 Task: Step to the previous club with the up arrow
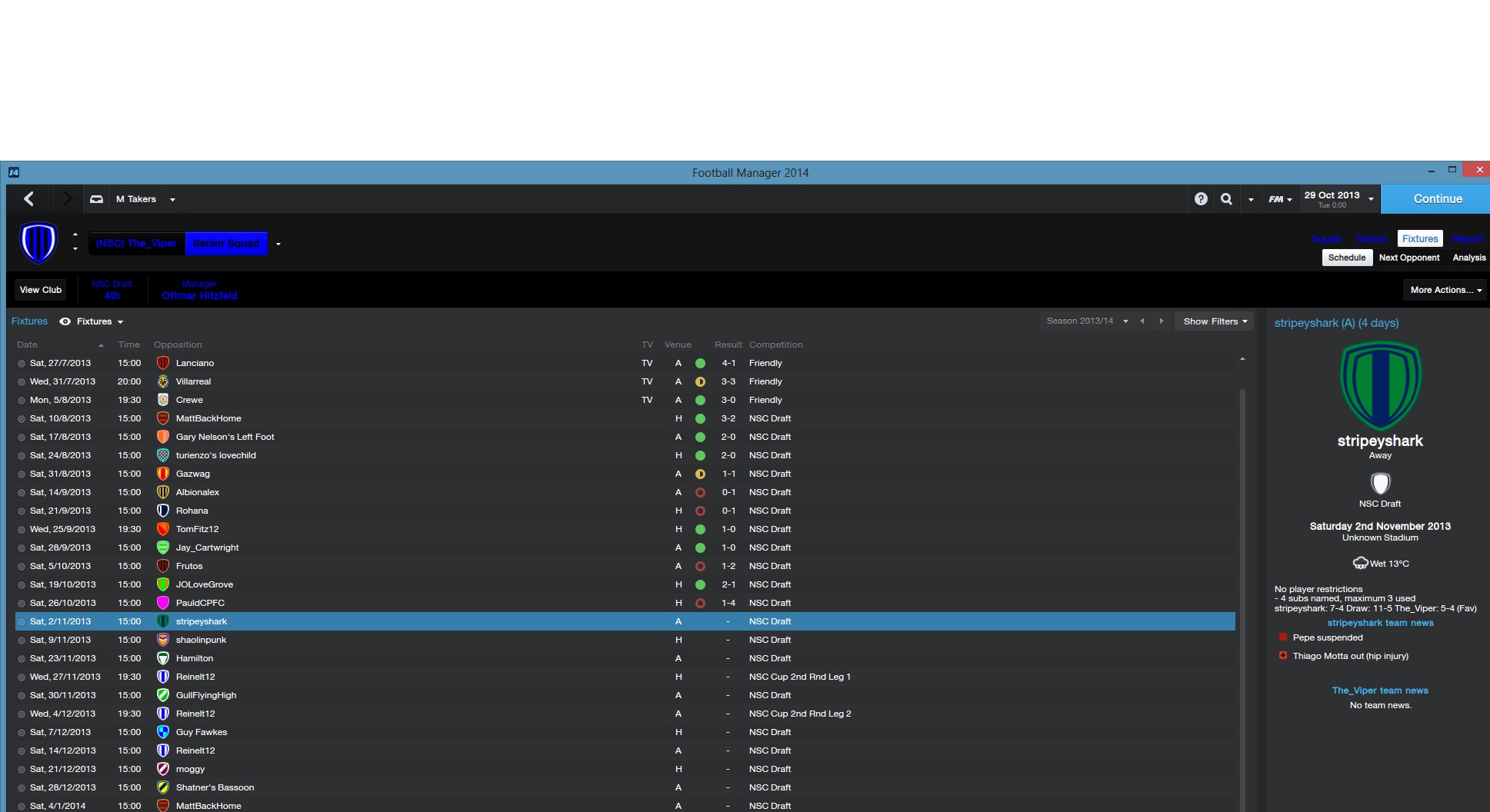75,234
